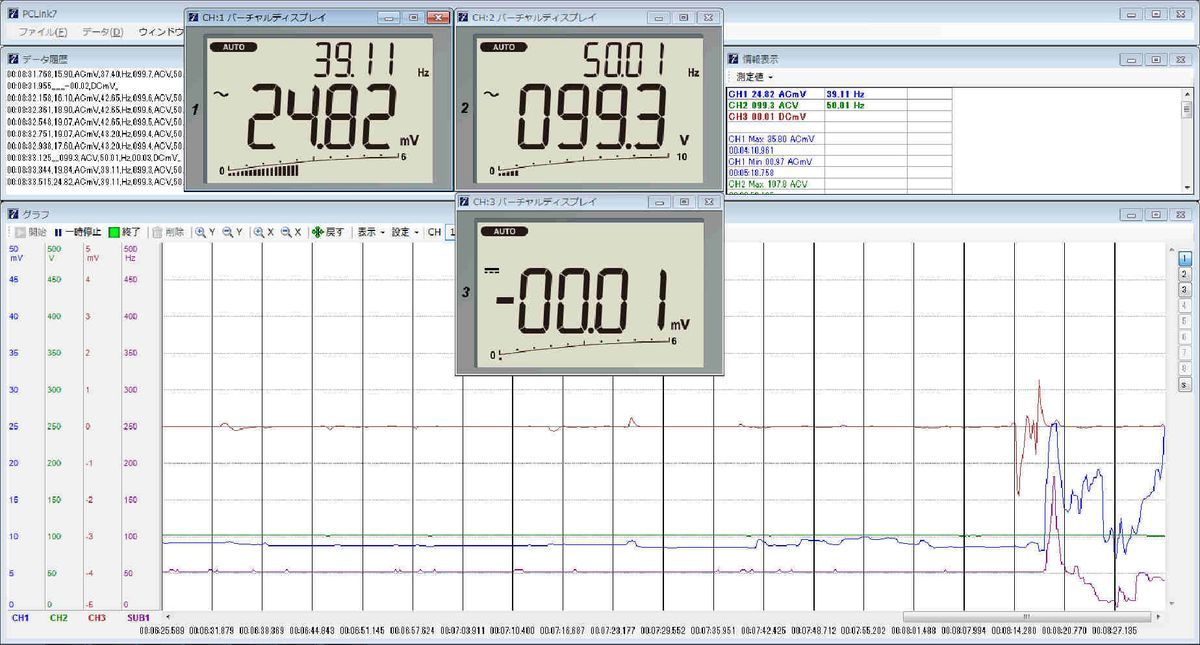Toggle channel 2 trace button on graph
Screen dimensions: 1200x645
tap(1184, 273)
